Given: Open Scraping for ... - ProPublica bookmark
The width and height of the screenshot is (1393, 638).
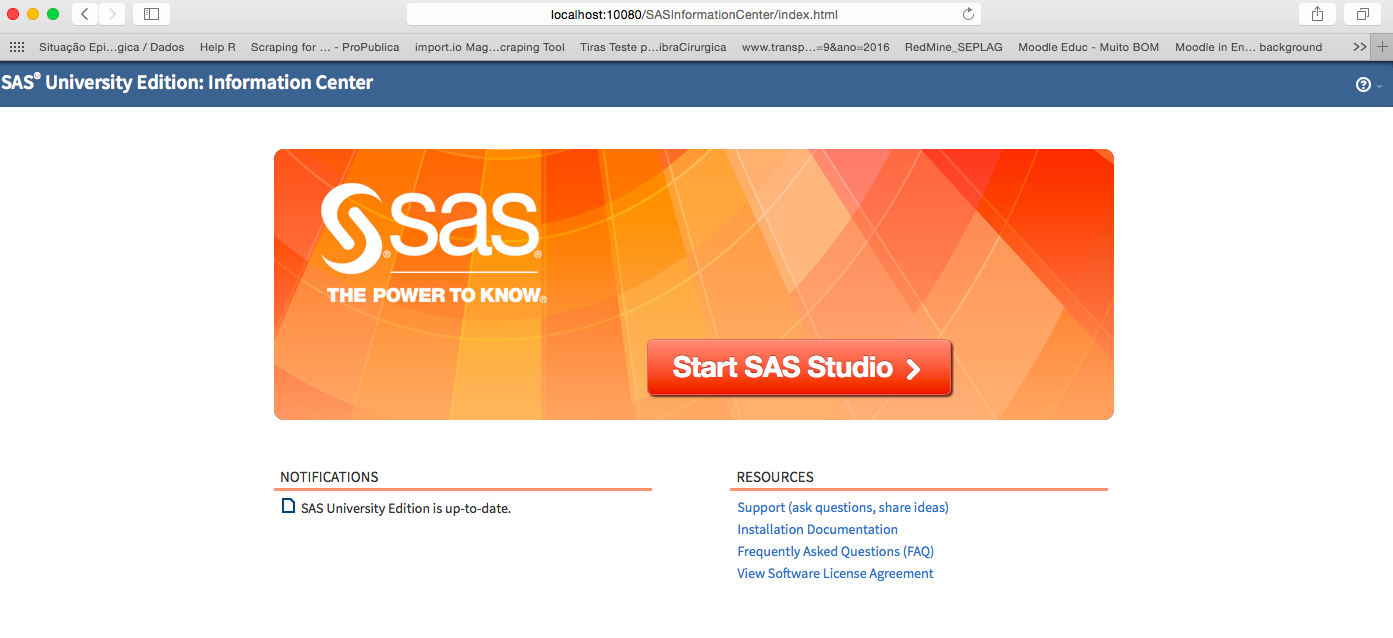Looking at the screenshot, I should (x=325, y=47).
